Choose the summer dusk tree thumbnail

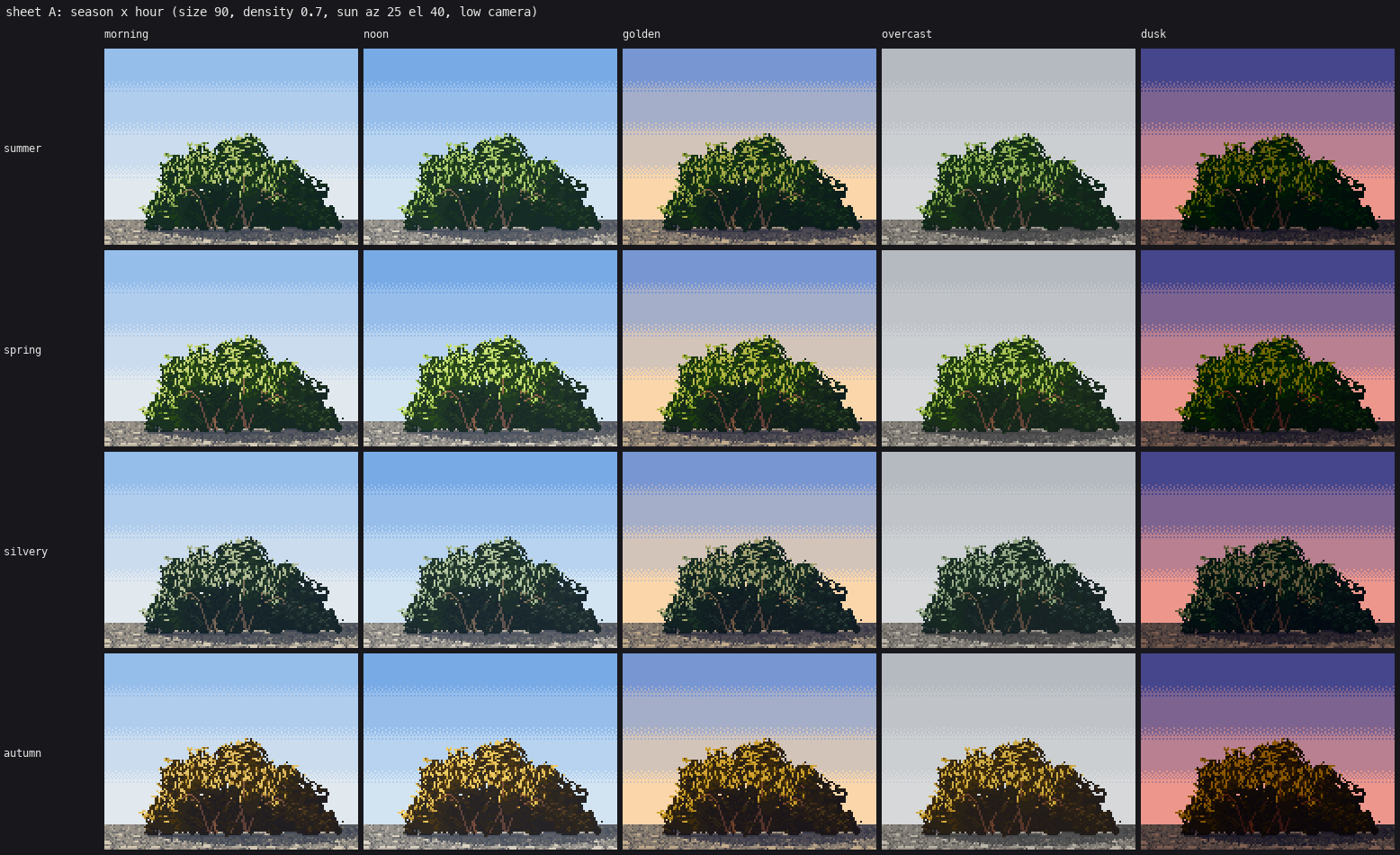point(1268,147)
